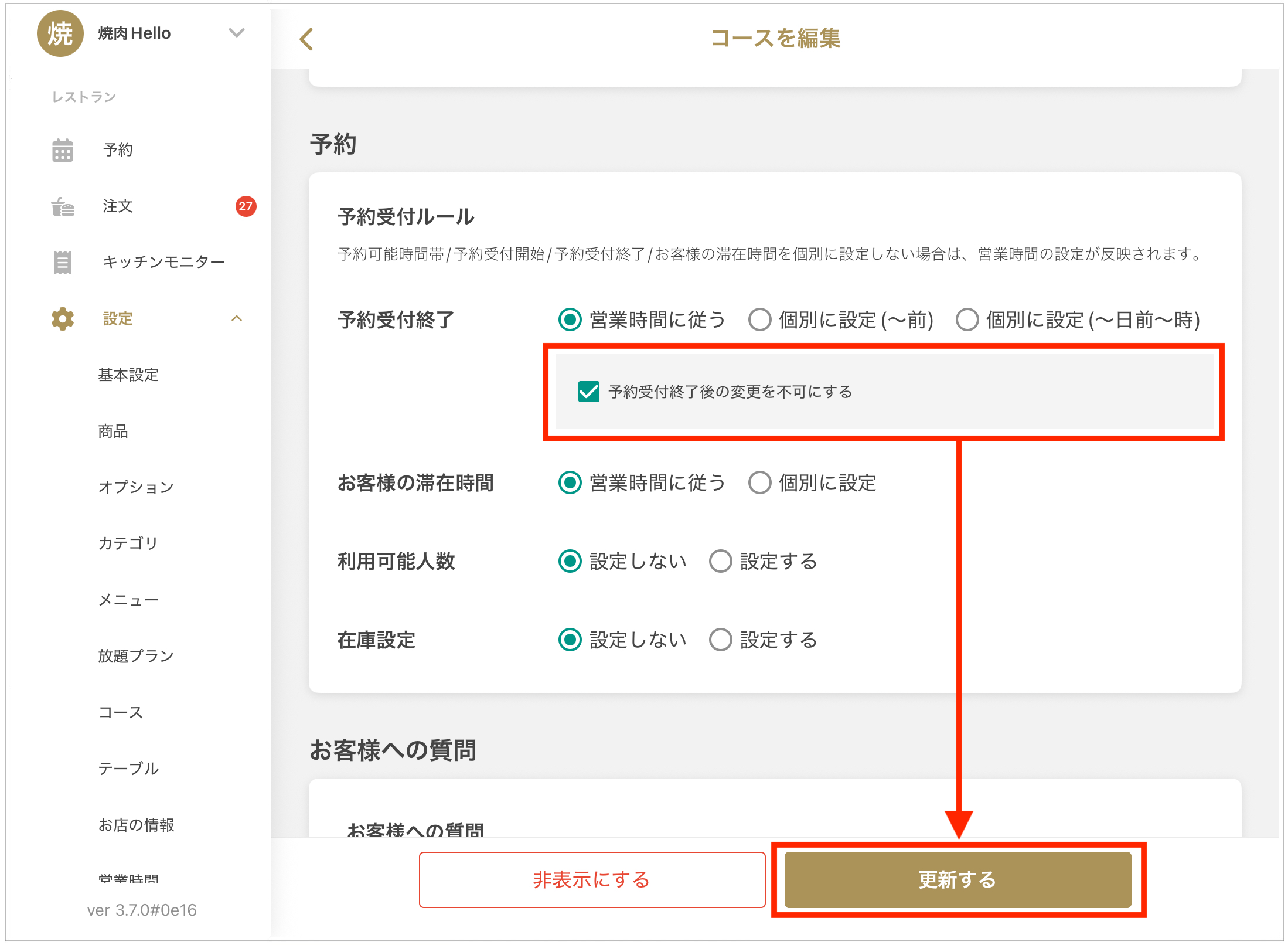Open the 放題プラン sidebar item
Viewport: 1288px width, 945px height.
(136, 656)
